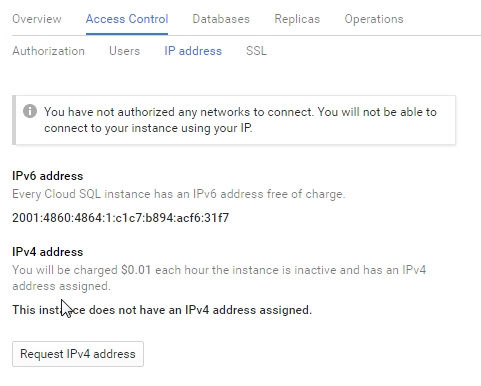Click the Request IPv4 address button
481x386 pixels.
[78, 354]
